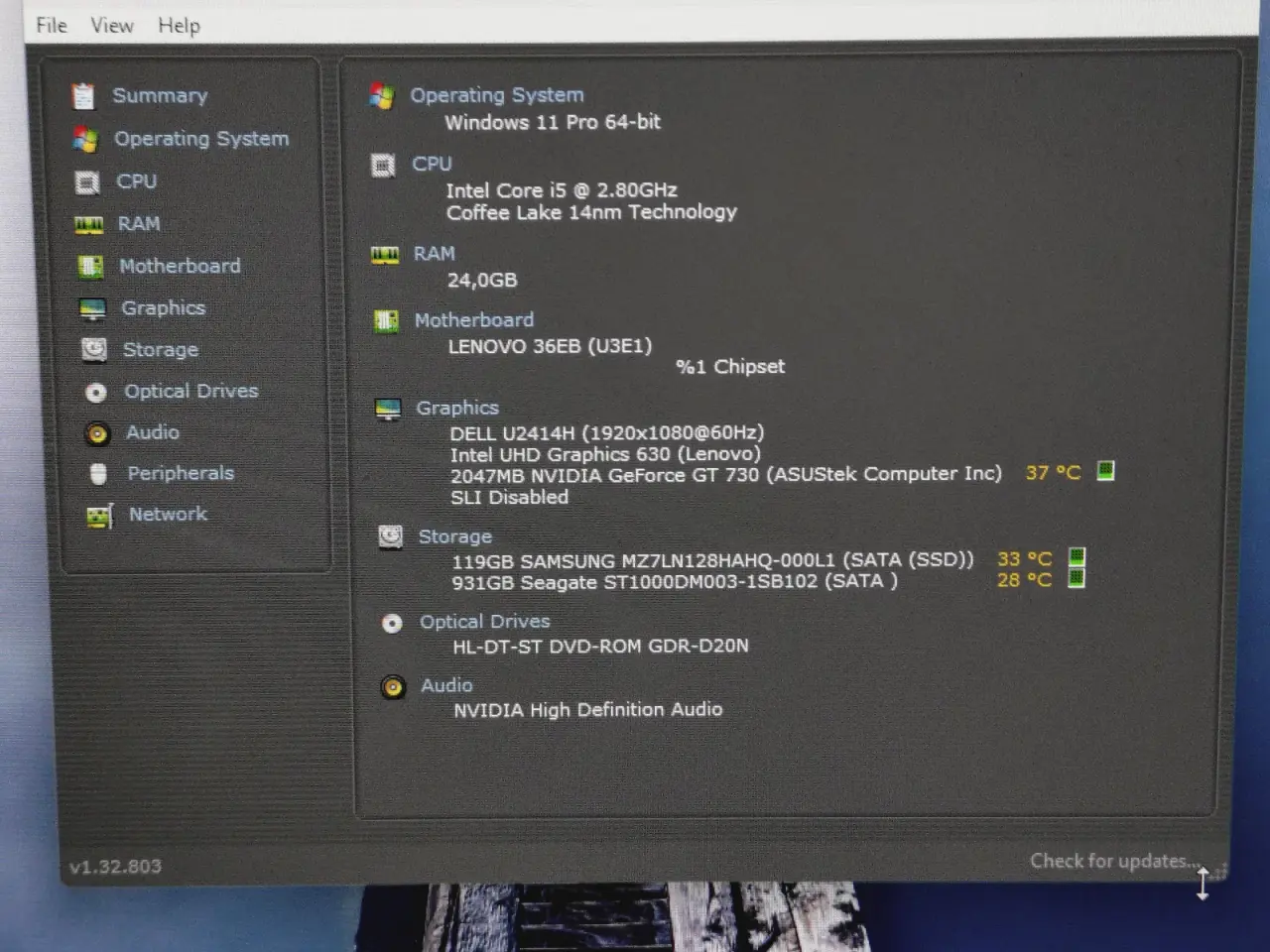Screen dimensions: 1270x952
Task: Click the Intel UHD Graphics 630 entry
Action: click(x=605, y=455)
